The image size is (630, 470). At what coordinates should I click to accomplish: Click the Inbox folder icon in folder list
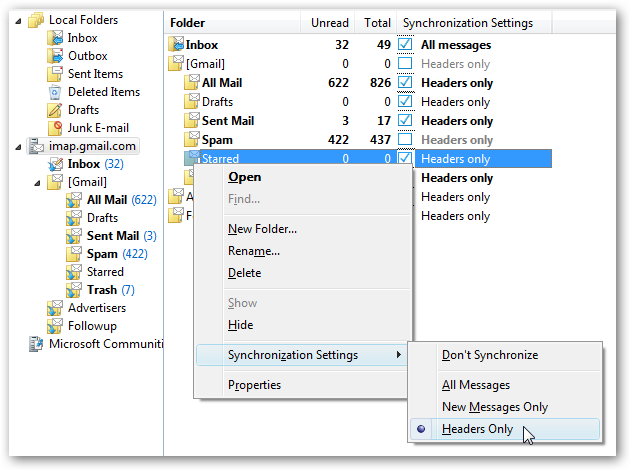tap(176, 45)
